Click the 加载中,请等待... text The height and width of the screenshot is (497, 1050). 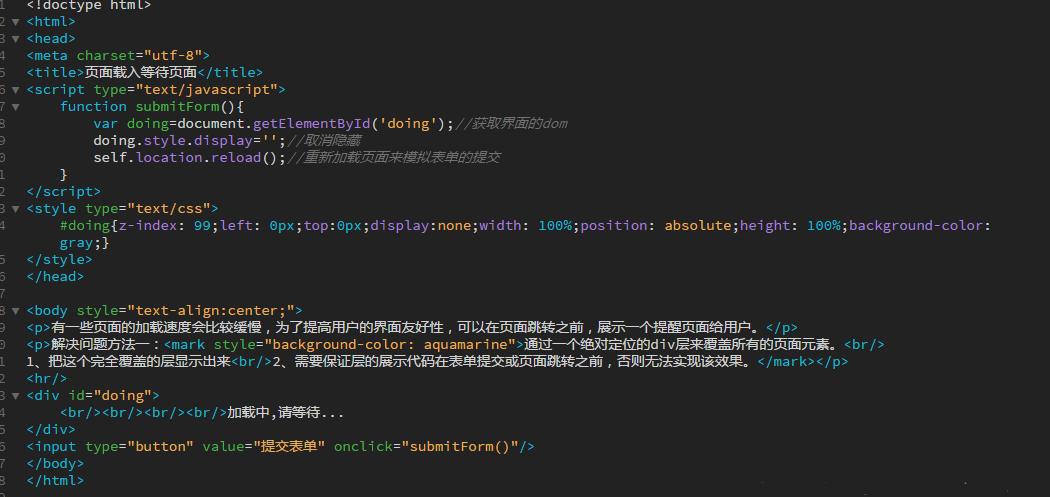tap(285, 412)
